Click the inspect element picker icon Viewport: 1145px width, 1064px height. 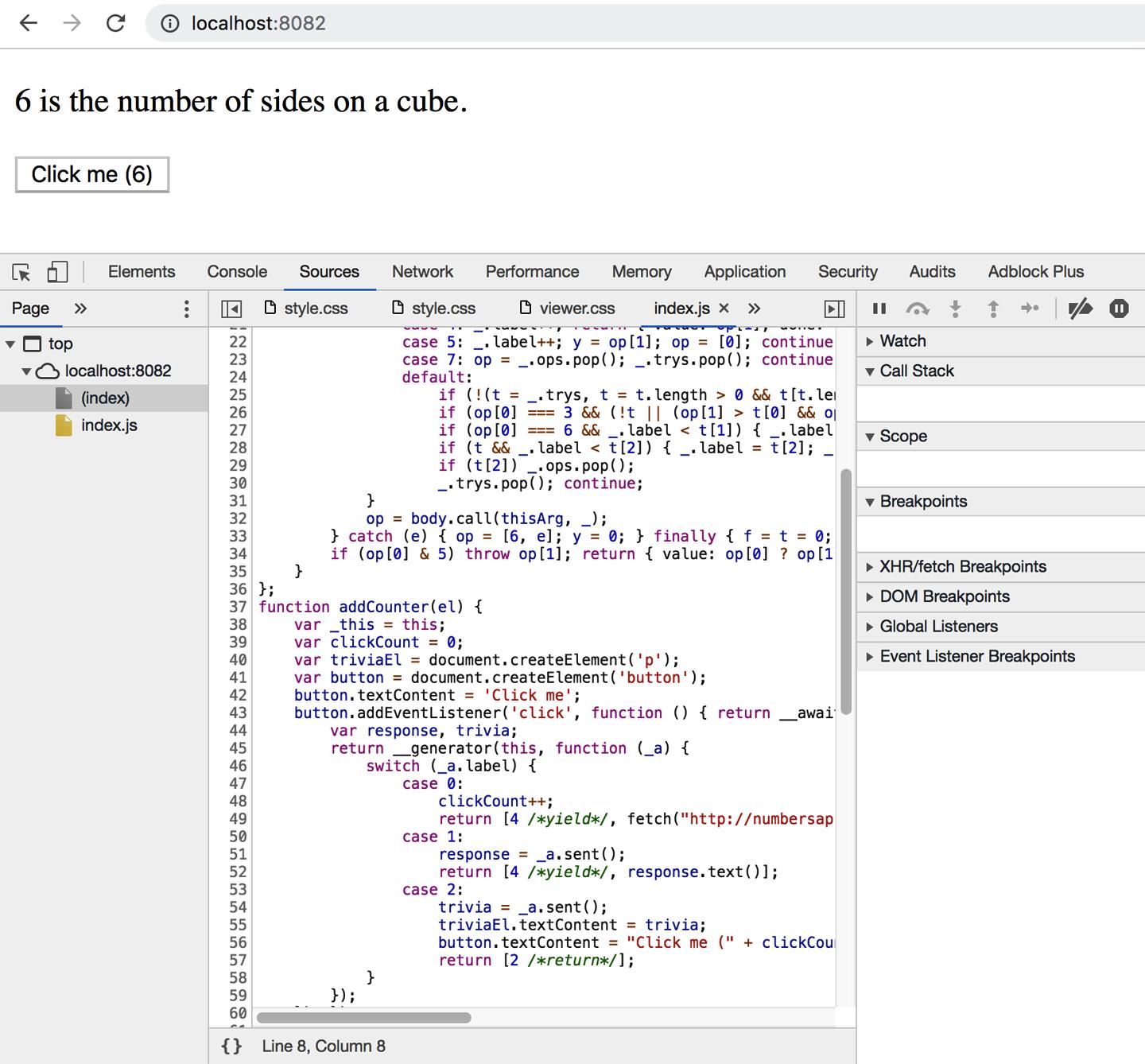point(21,272)
